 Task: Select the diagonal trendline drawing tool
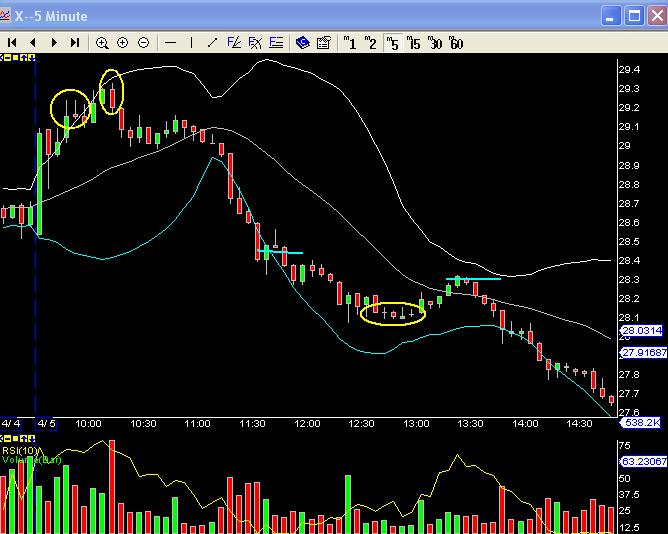click(212, 43)
